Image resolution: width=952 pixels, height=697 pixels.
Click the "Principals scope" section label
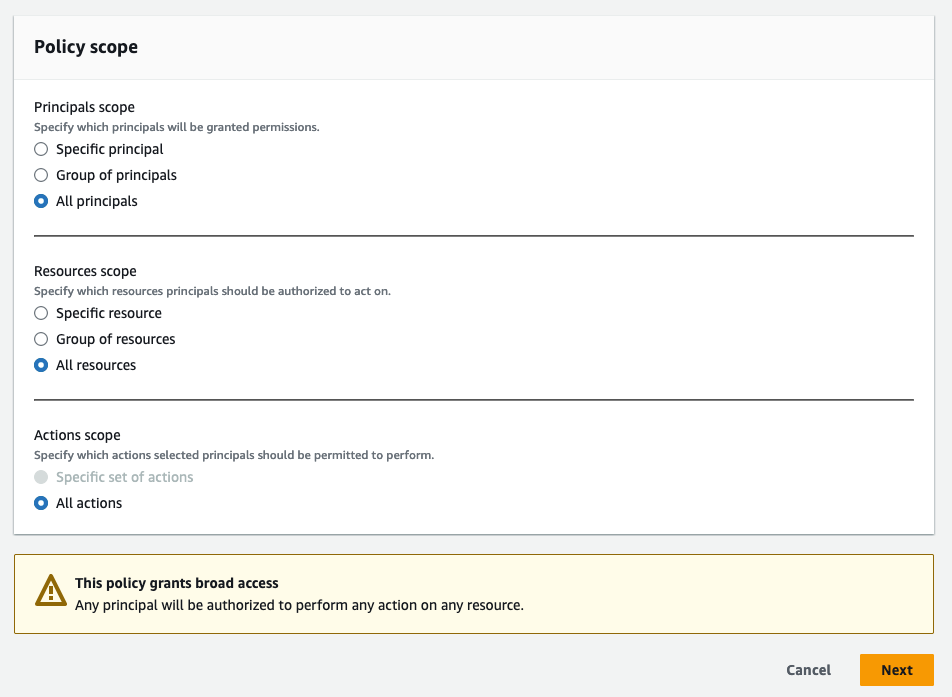click(x=84, y=107)
